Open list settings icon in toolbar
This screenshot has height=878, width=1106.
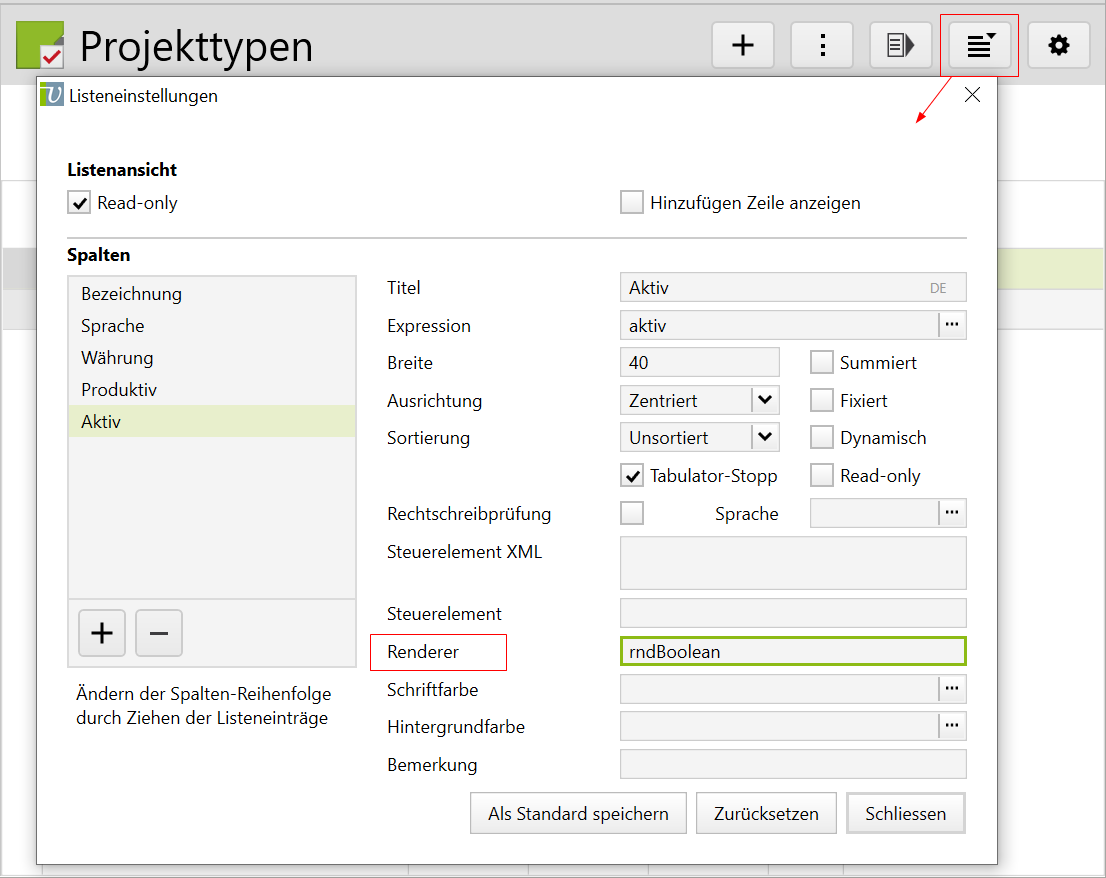coord(980,45)
